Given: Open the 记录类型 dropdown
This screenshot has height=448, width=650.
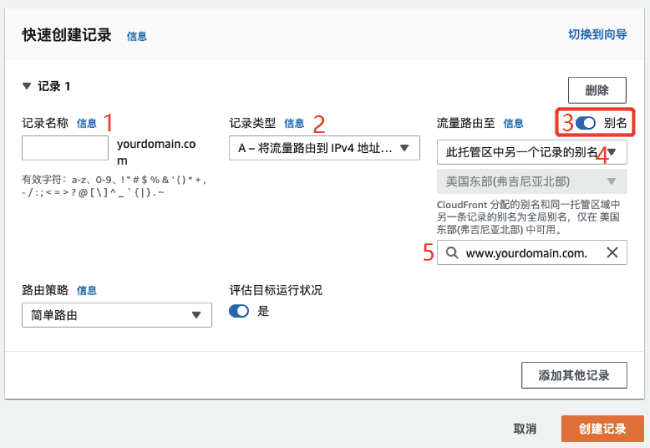Looking at the screenshot, I should pos(323,149).
